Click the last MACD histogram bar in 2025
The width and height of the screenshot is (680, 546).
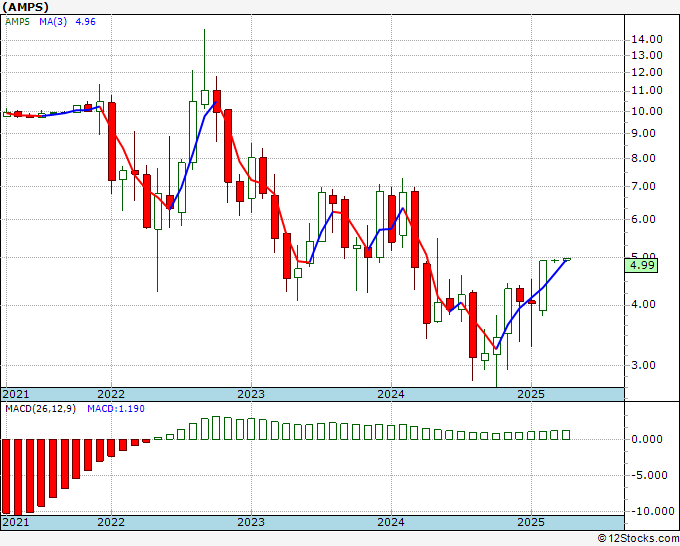566,435
